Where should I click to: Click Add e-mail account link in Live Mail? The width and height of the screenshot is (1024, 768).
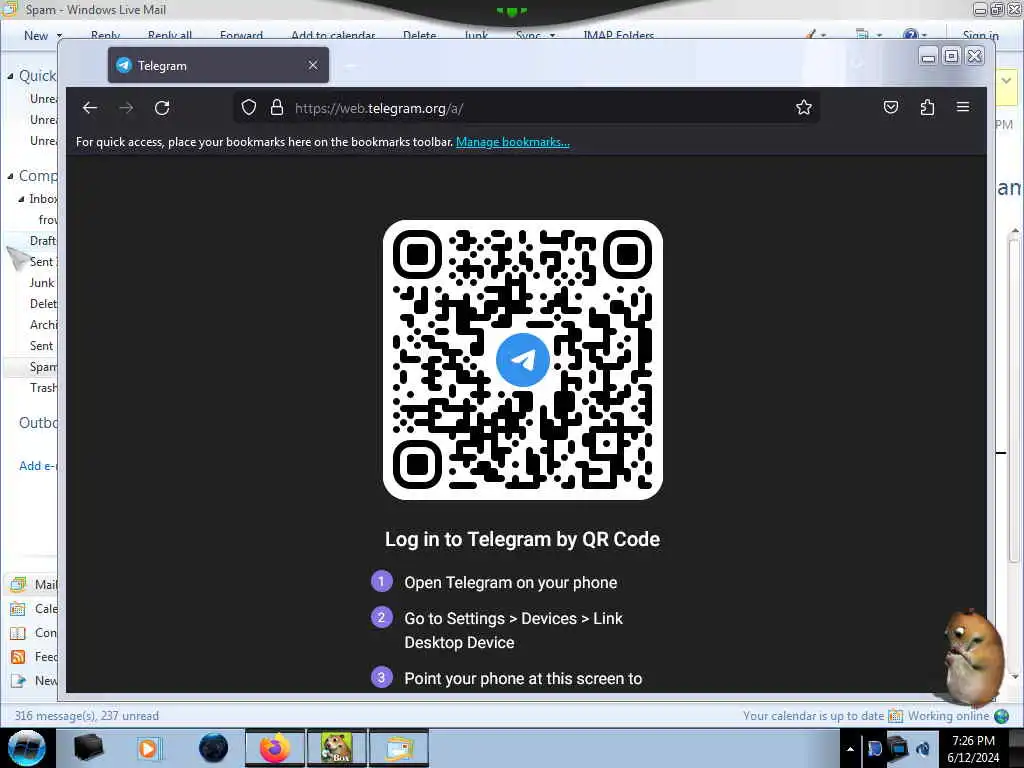click(x=38, y=466)
